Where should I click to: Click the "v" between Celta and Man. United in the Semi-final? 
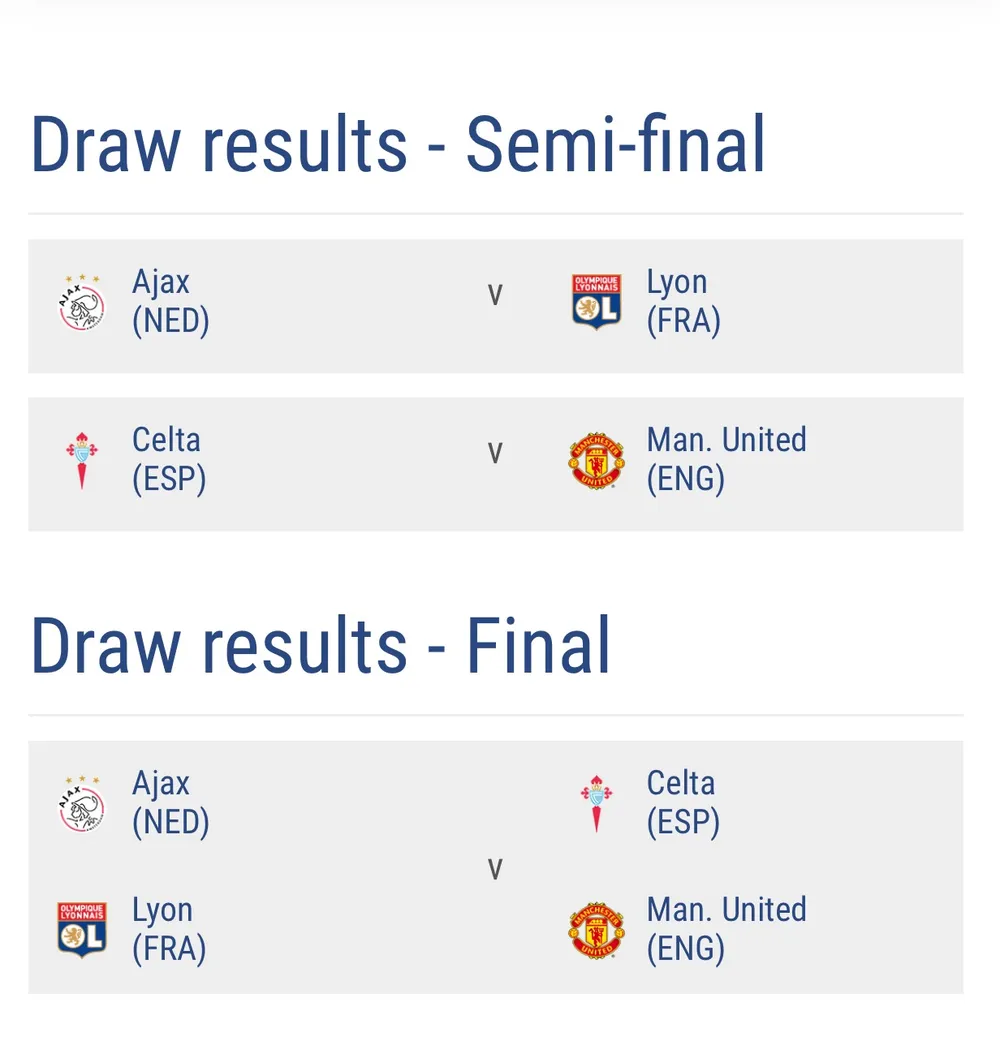495,454
